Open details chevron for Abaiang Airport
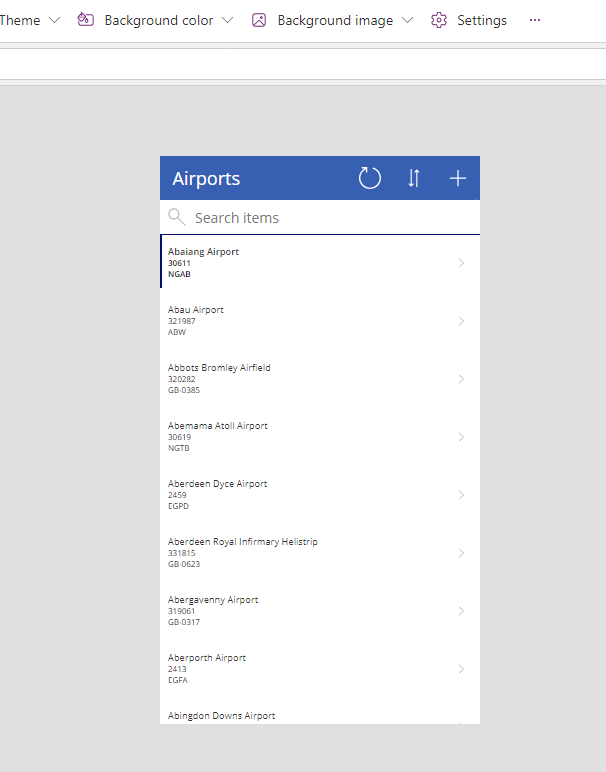This screenshot has height=772, width=606. tap(461, 263)
